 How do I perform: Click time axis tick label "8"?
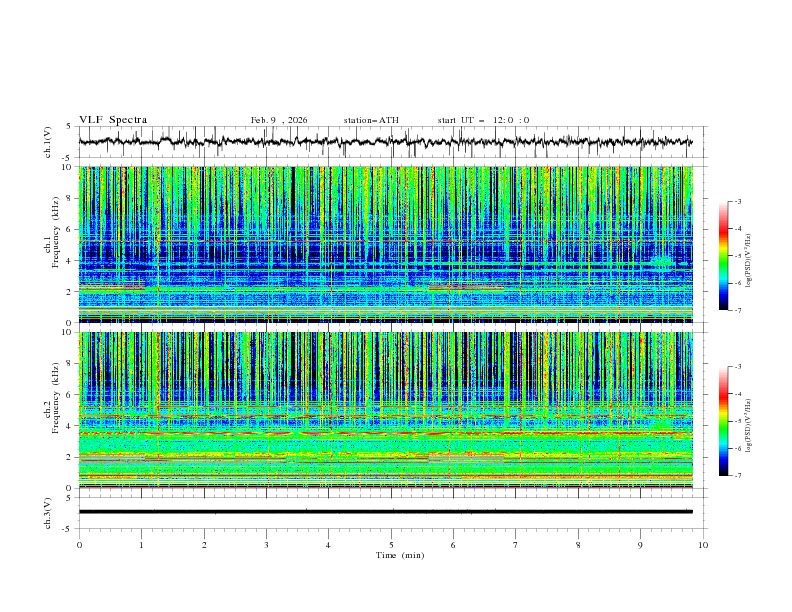[x=578, y=545]
